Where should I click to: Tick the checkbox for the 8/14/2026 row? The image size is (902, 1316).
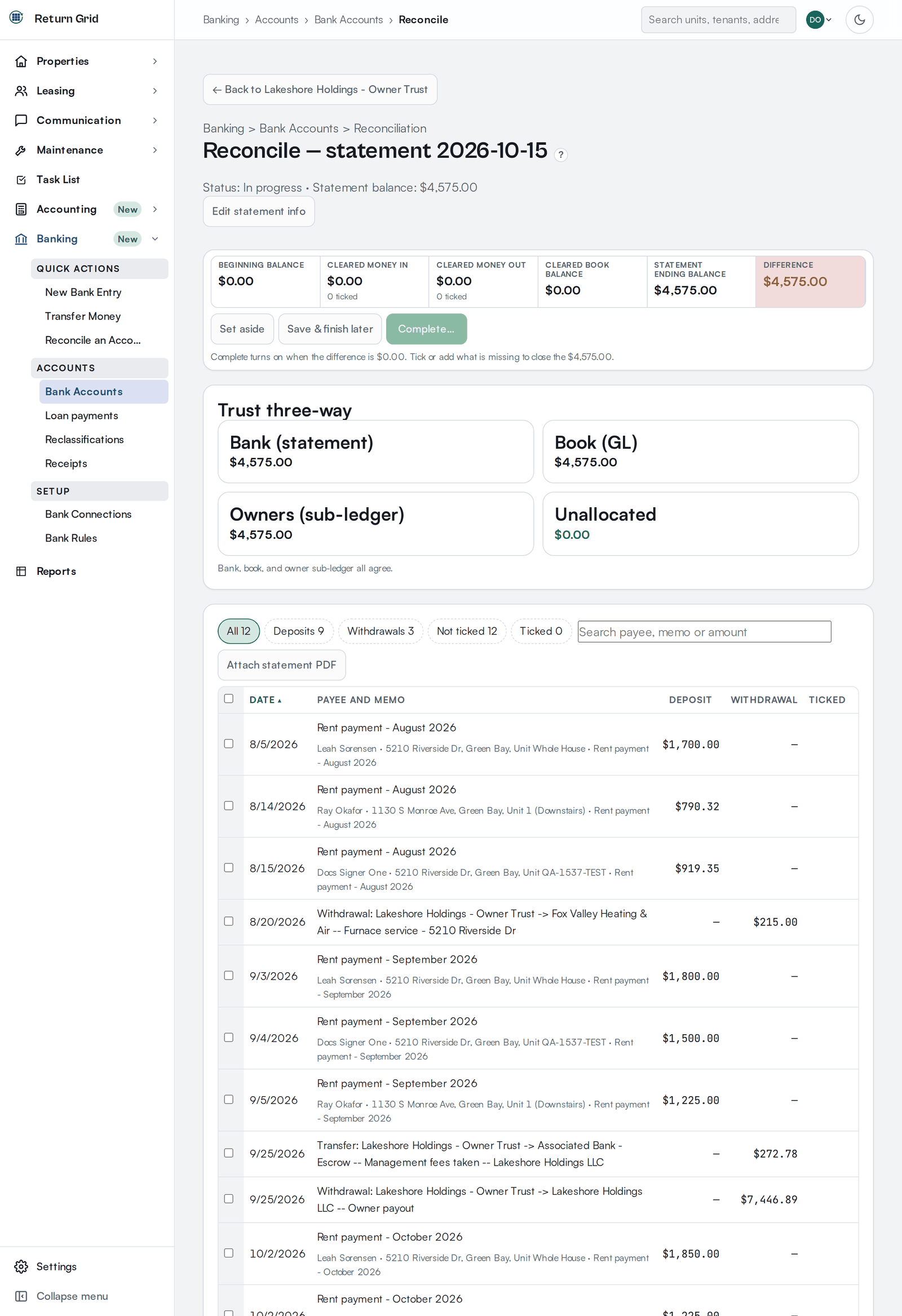pos(229,806)
